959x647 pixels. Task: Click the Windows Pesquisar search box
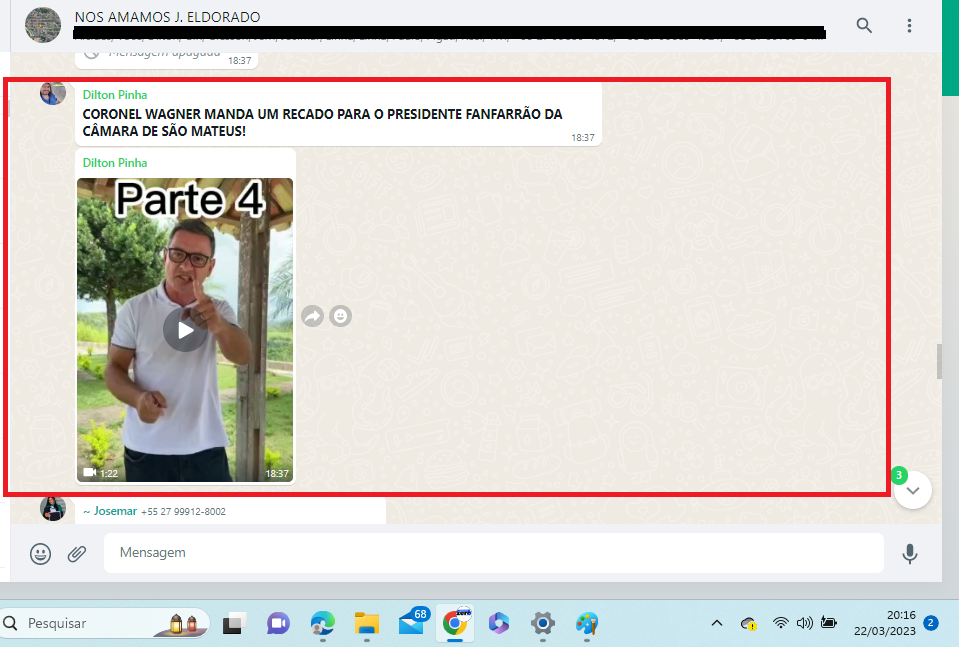click(105, 623)
